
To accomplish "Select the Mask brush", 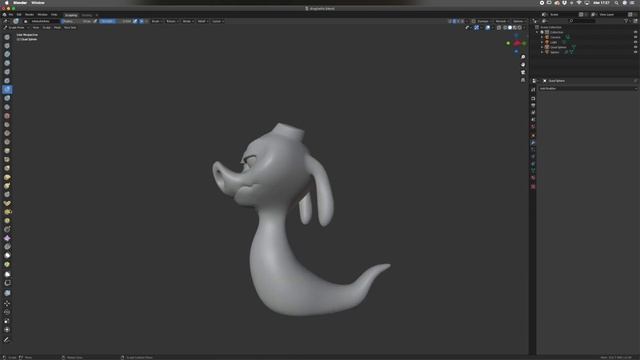I will point(7,255).
